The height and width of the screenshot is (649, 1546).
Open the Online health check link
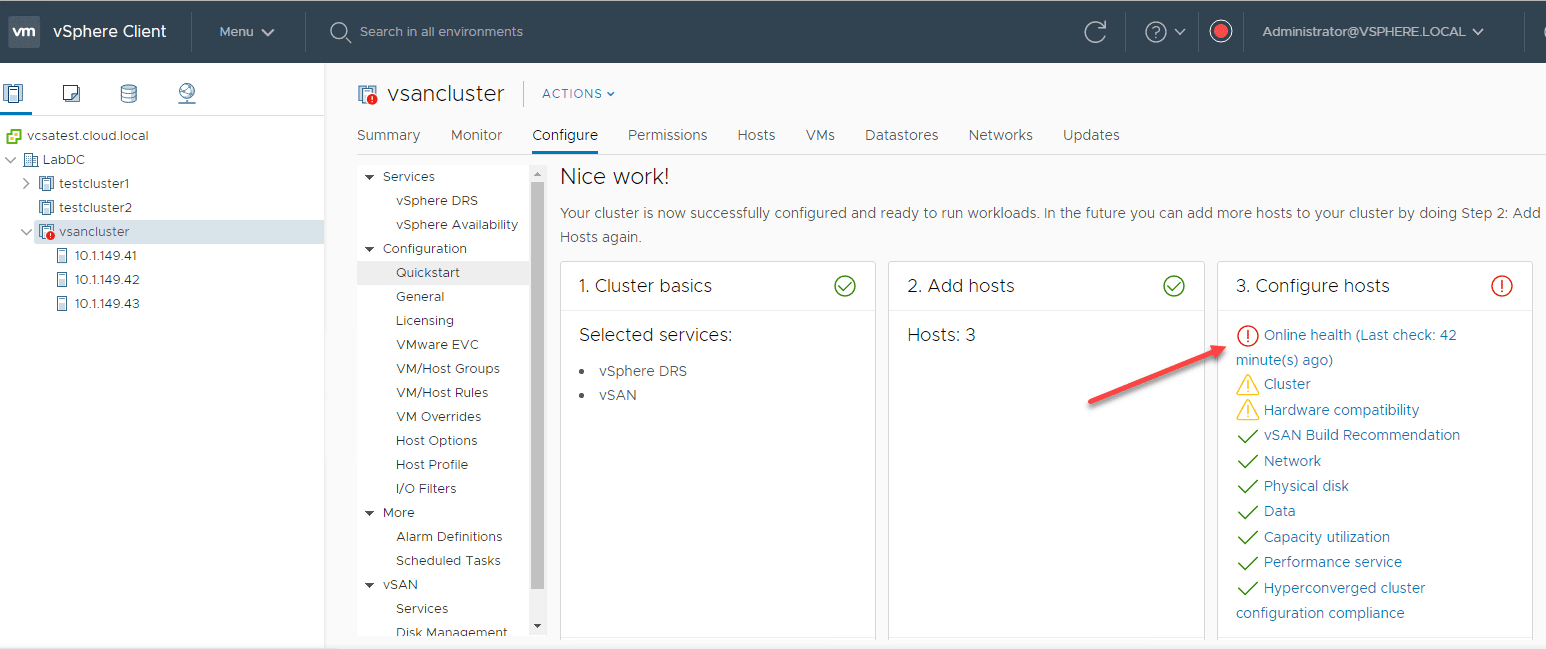coord(1359,336)
